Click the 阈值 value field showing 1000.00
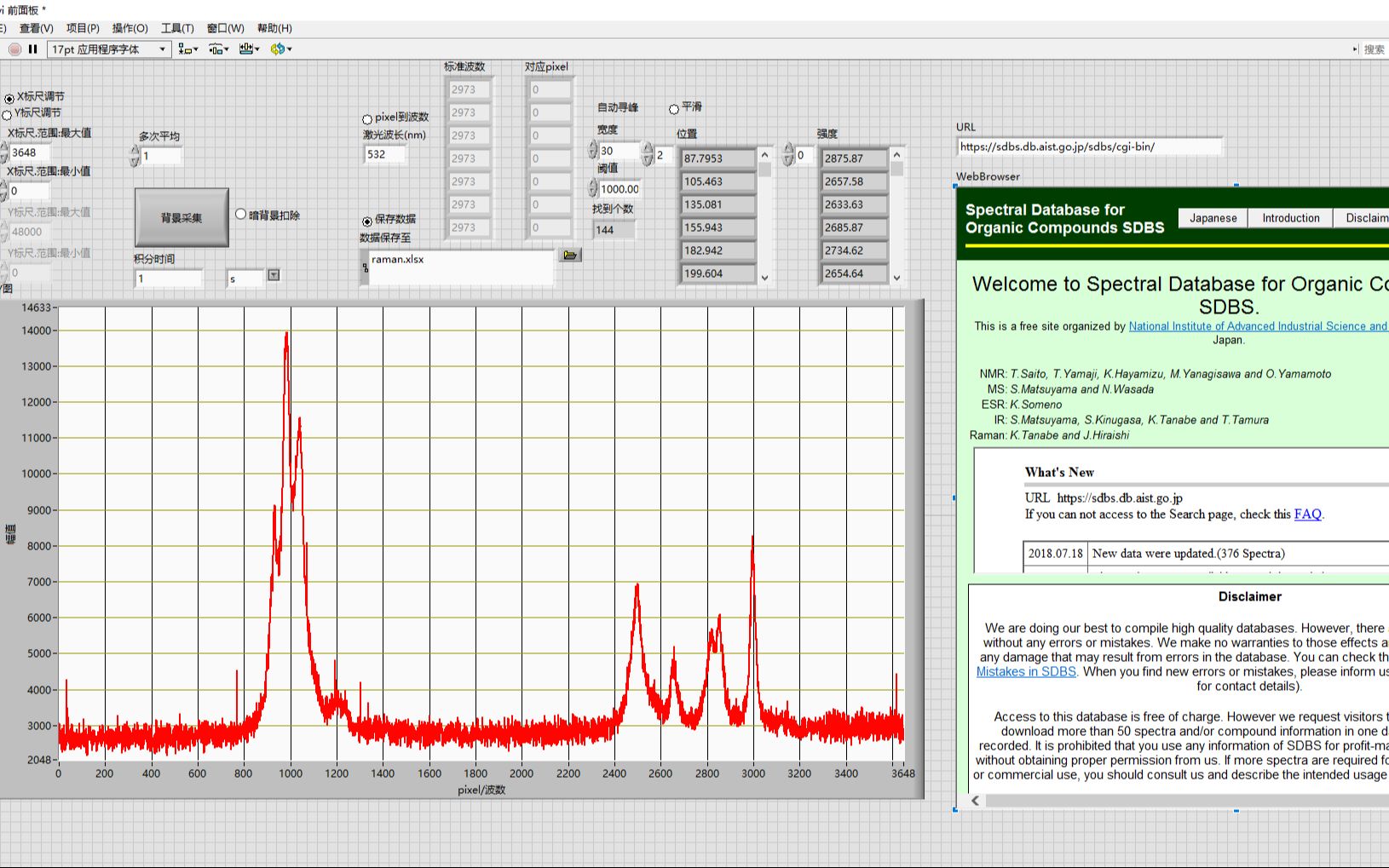This screenshot has width=1389, height=868. pyautogui.click(x=620, y=189)
